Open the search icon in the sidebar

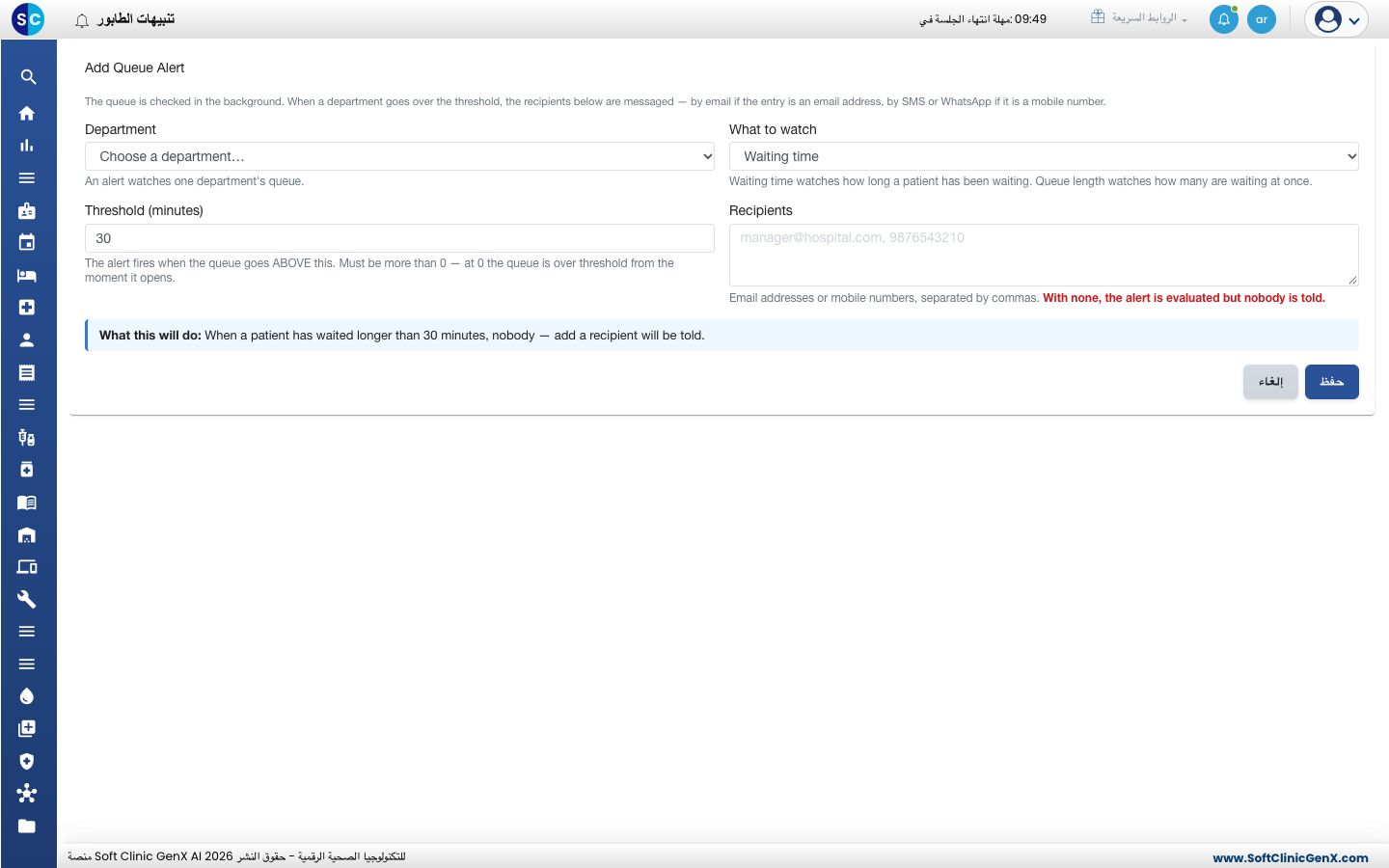[x=28, y=77]
